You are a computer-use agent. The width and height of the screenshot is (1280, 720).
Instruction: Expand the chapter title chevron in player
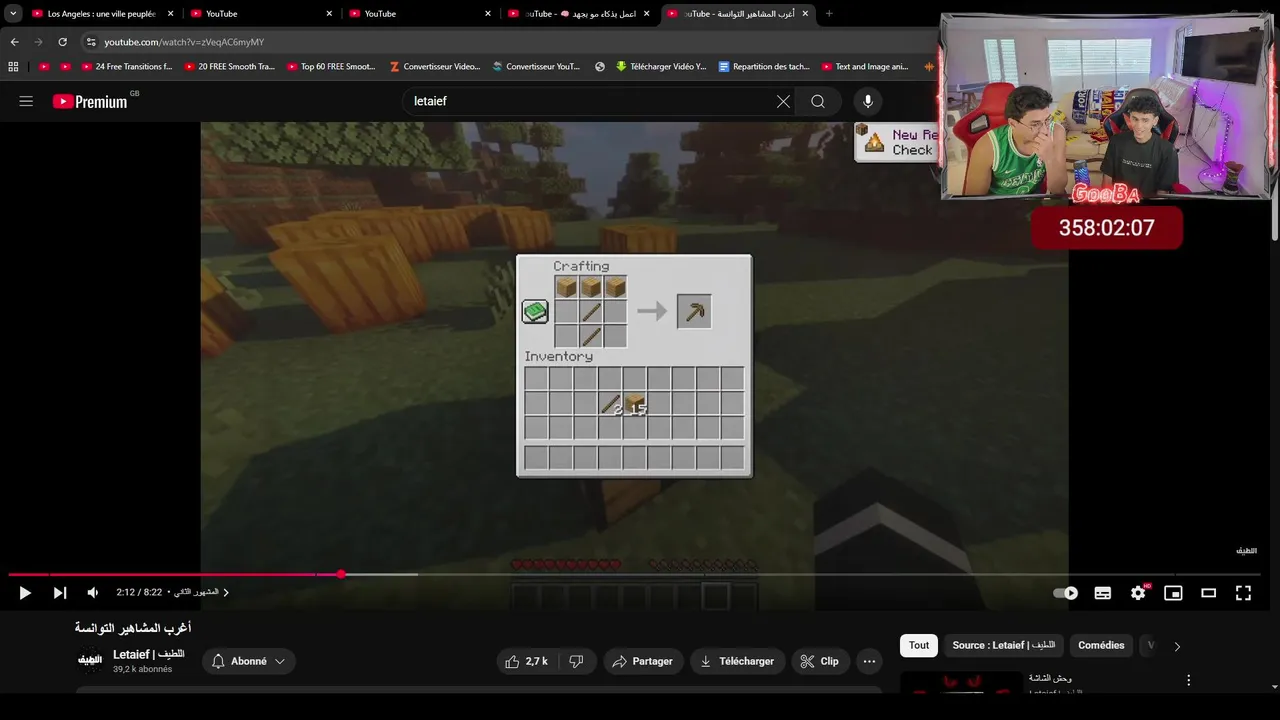[226, 593]
